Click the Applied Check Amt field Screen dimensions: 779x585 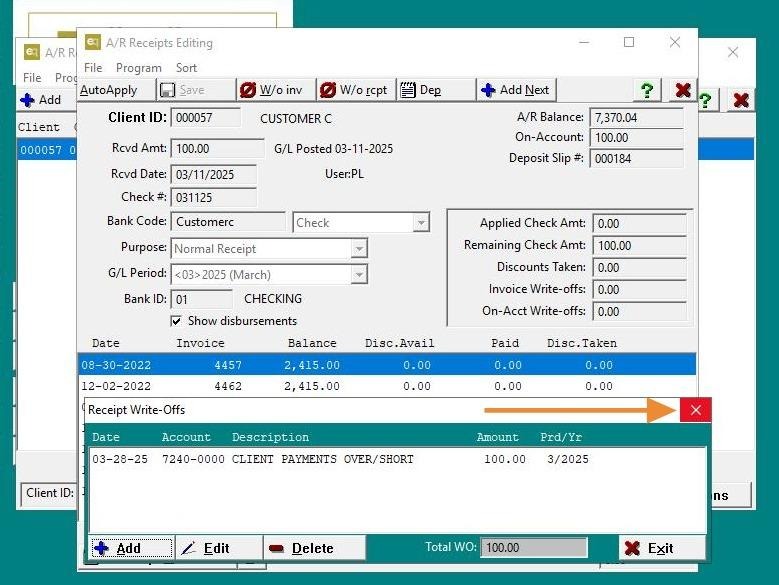tap(639, 223)
